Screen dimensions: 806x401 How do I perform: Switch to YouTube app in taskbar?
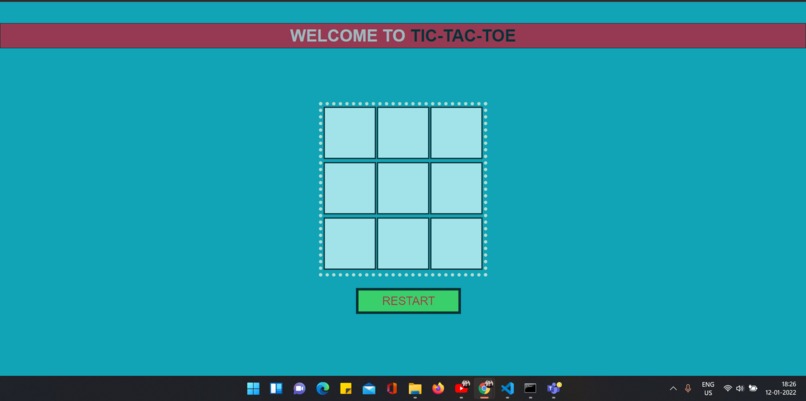click(462, 389)
